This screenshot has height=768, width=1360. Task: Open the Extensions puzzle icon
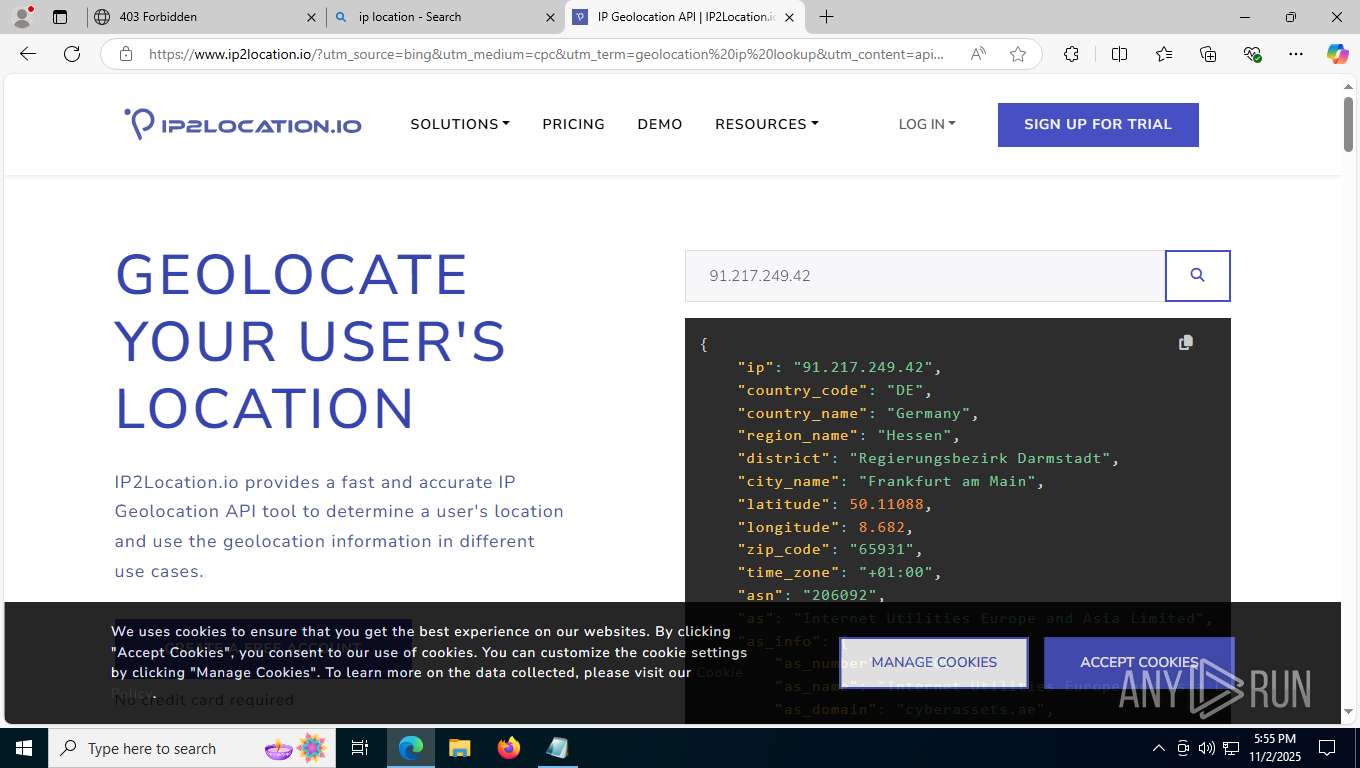pos(1071,54)
